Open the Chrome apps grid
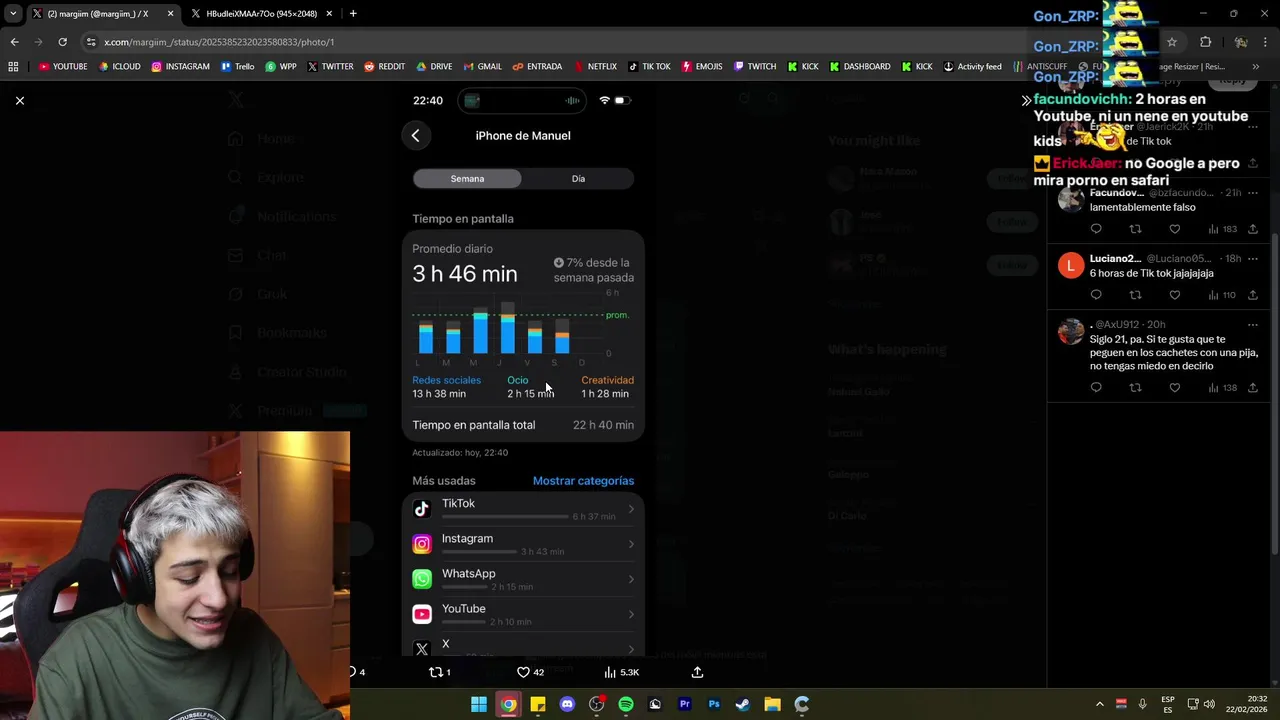Image resolution: width=1280 pixels, height=720 pixels. point(13,67)
